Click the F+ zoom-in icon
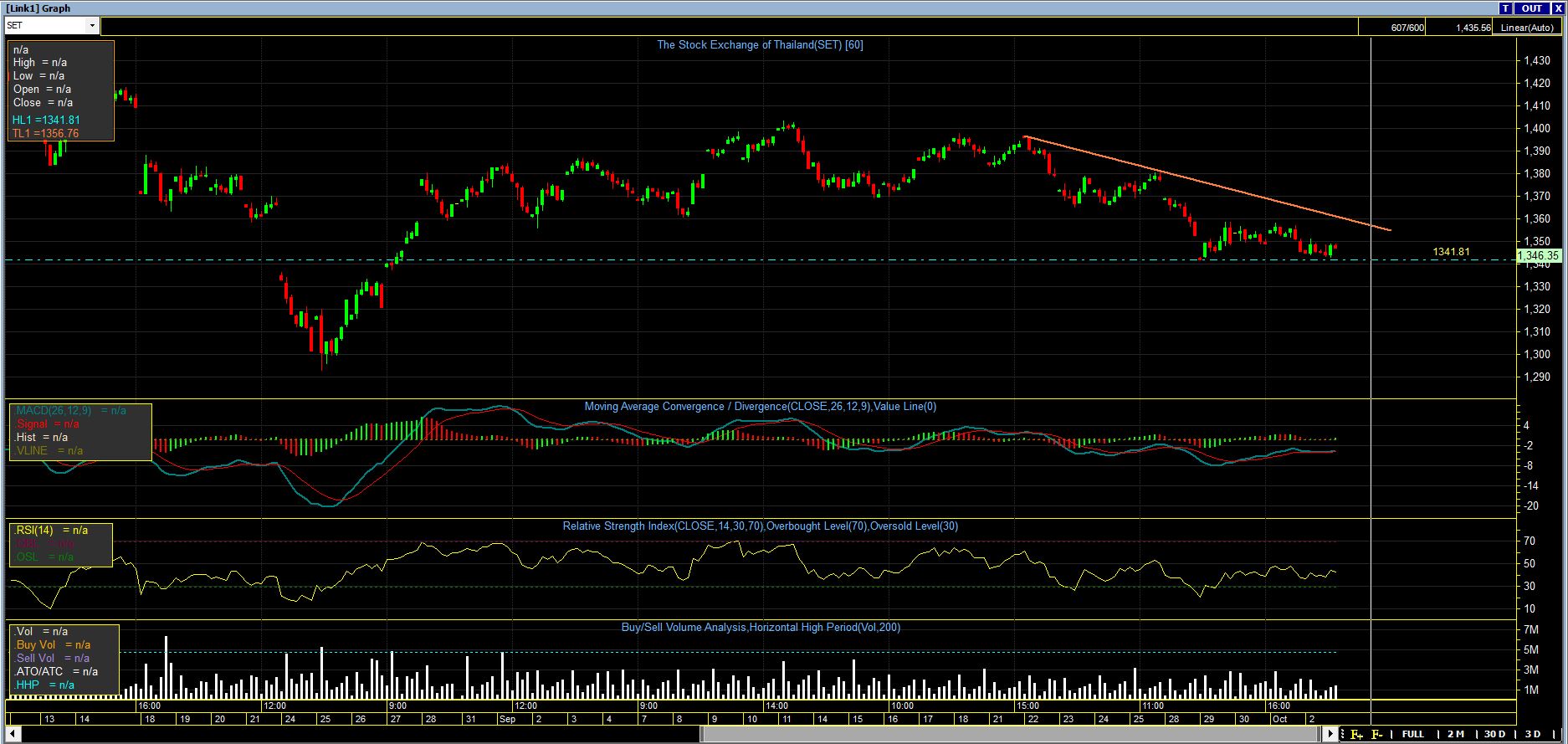This screenshot has height=744, width=1568. pyautogui.click(x=1356, y=734)
